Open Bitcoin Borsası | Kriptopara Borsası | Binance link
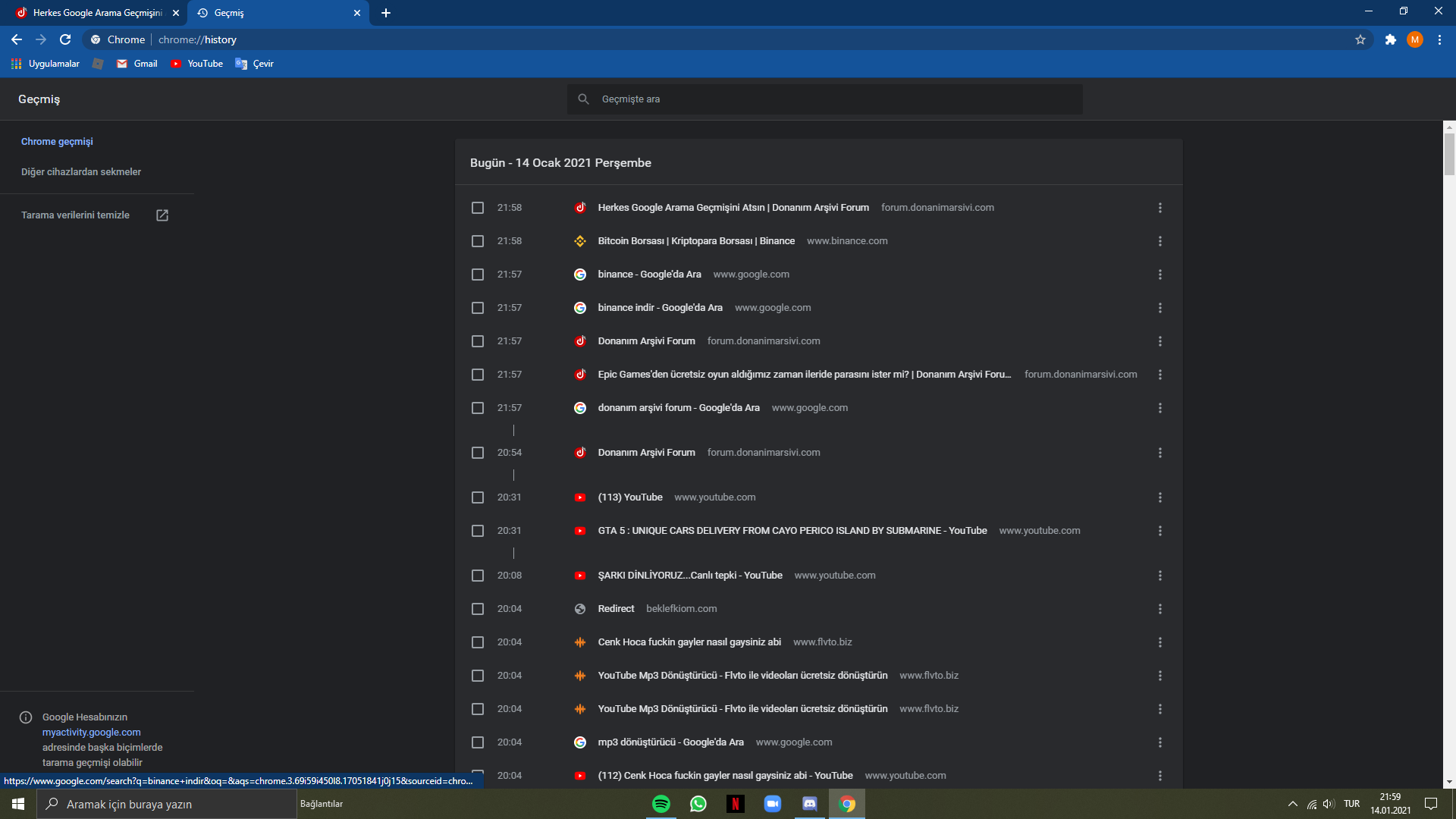This screenshot has width=1456, height=819. point(696,241)
